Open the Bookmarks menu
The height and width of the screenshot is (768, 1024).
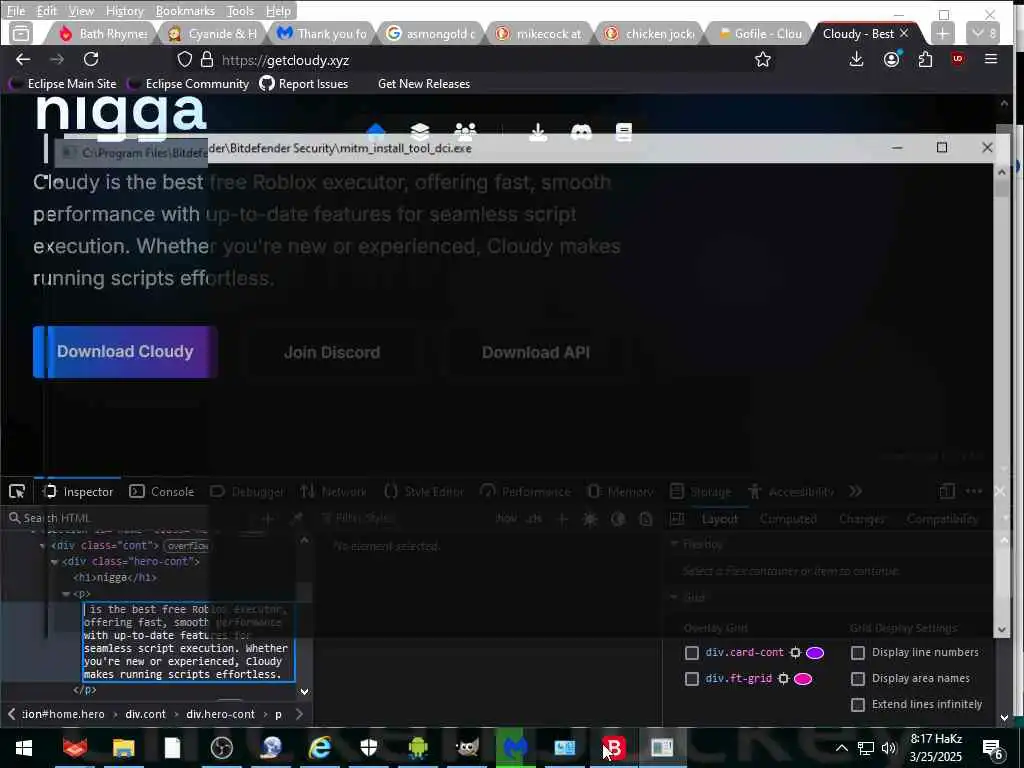pos(185,10)
